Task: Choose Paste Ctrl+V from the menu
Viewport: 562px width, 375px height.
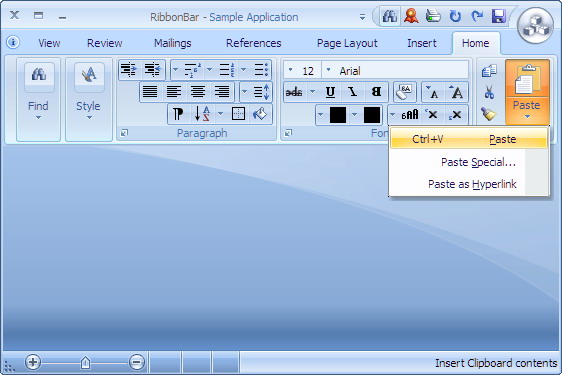Action: click(x=469, y=139)
